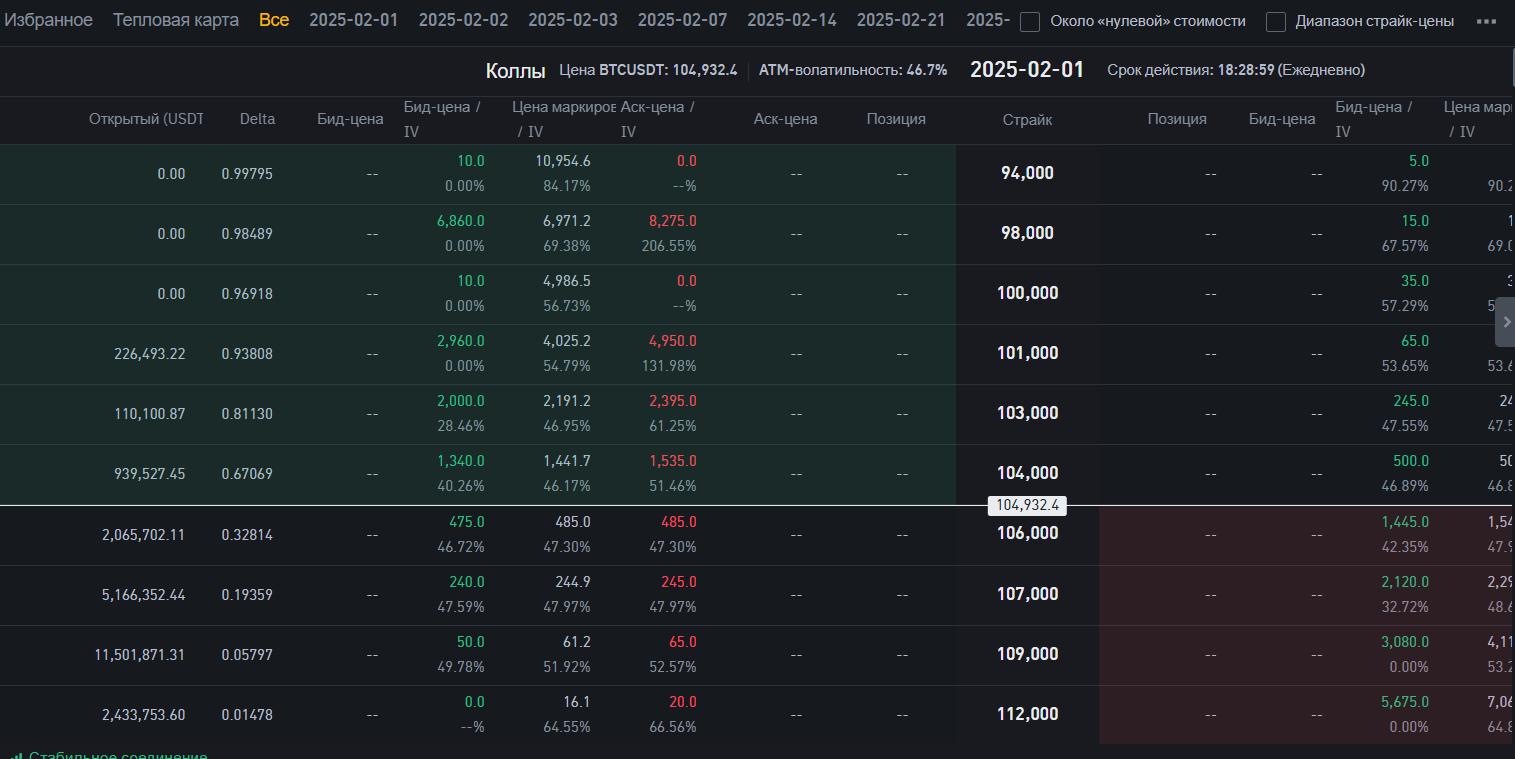1515x759 pixels.
Task: Click put bid price 3,080.0
Action: click(x=1405, y=642)
